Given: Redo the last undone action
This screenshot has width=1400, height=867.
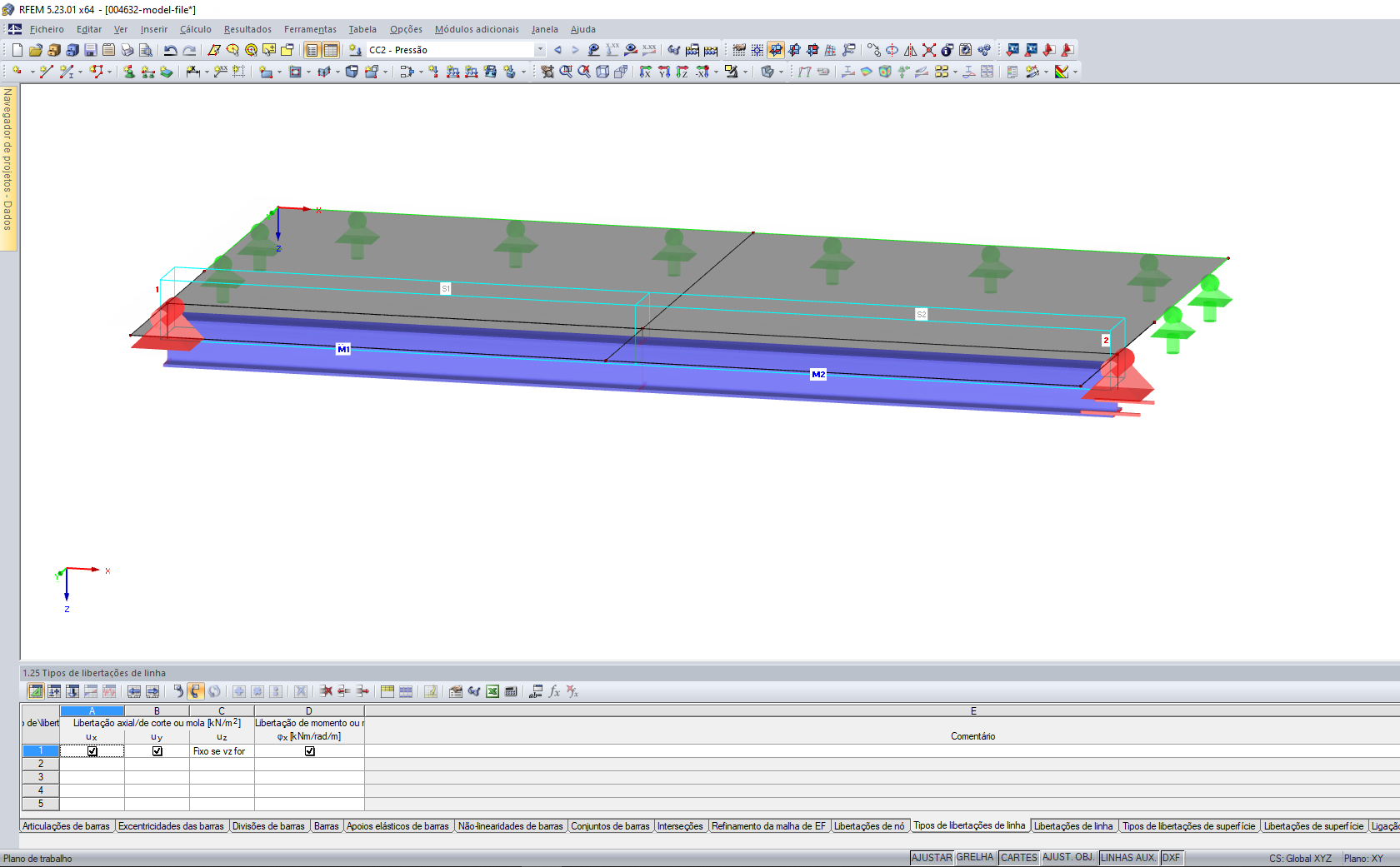Looking at the screenshot, I should [190, 50].
